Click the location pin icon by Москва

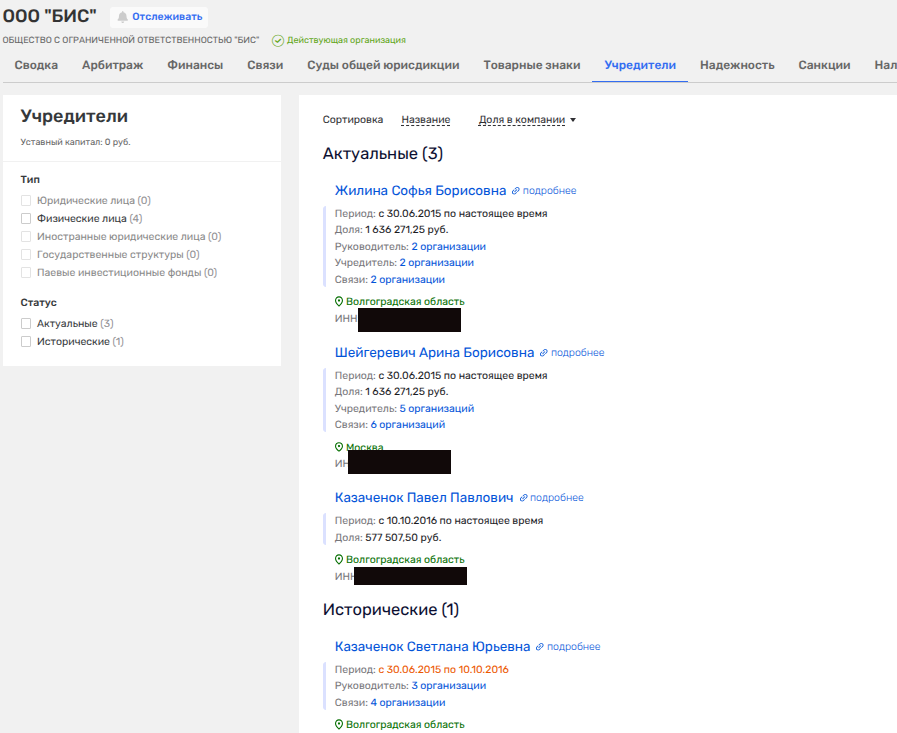point(339,447)
